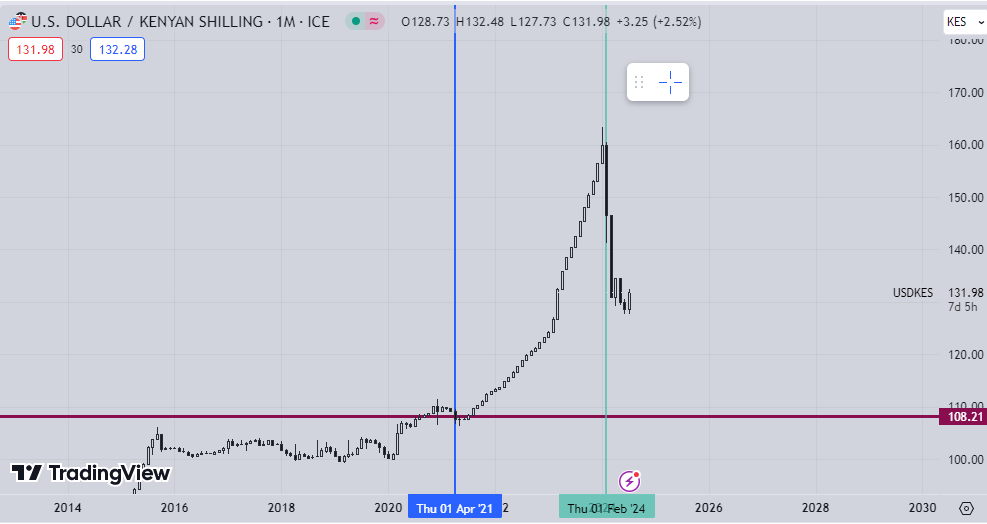Click the blue 132.28 buy price button
Screen dimensions: 987x524
pos(116,48)
